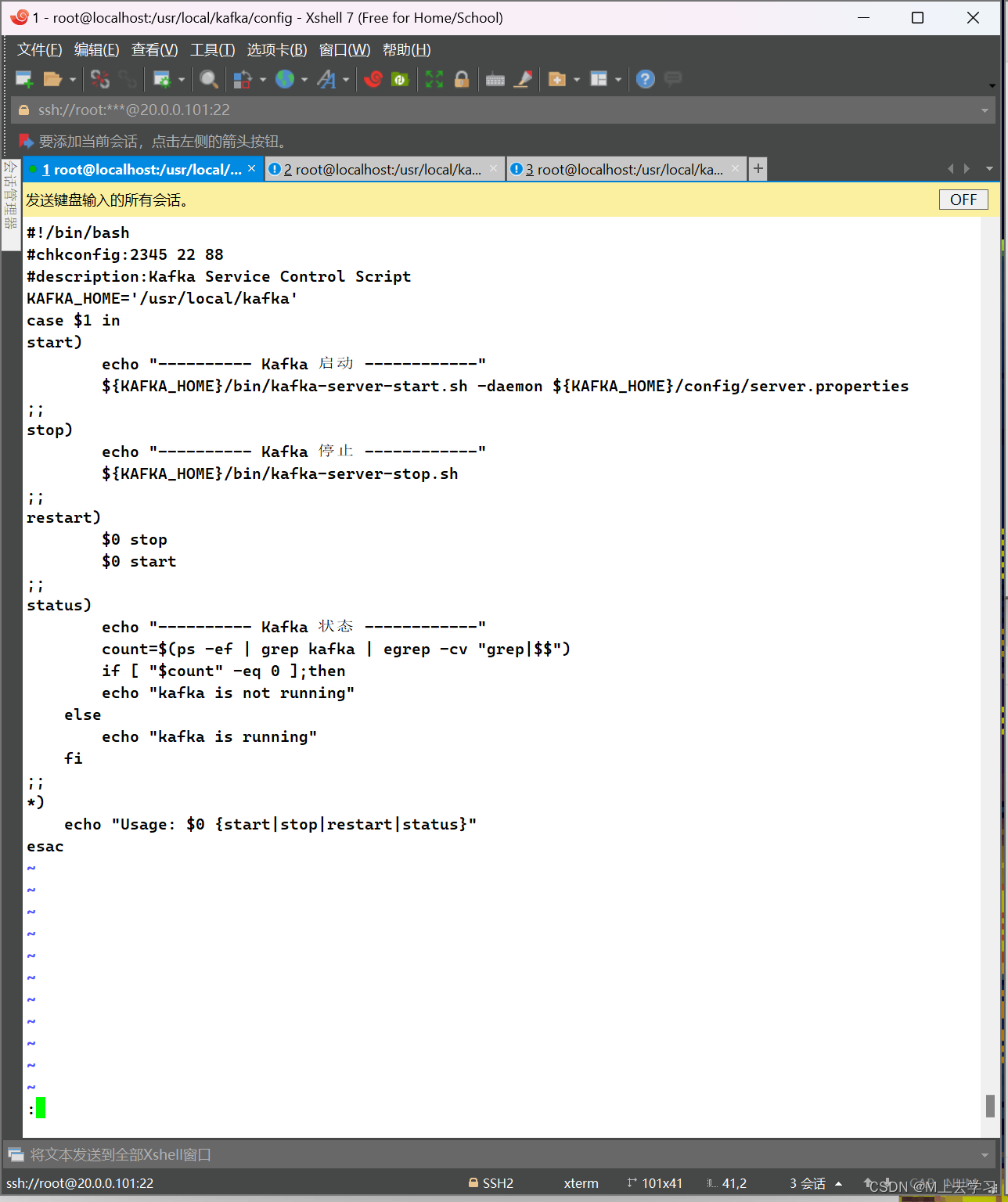Click the lock screen padlock icon
This screenshot has width=1008, height=1202.
pyautogui.click(x=462, y=79)
